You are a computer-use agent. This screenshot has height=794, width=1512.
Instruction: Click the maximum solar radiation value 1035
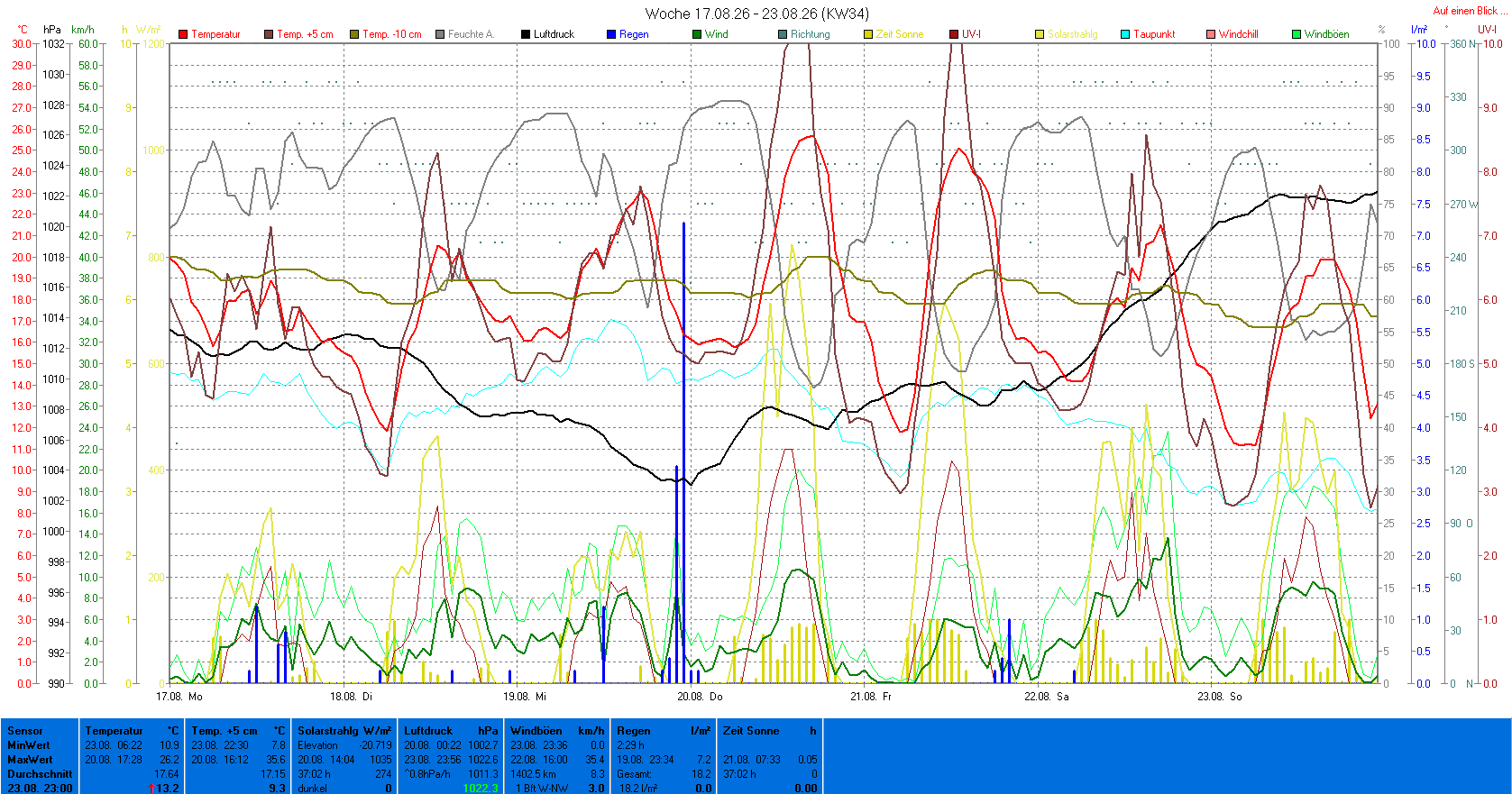[x=381, y=760]
